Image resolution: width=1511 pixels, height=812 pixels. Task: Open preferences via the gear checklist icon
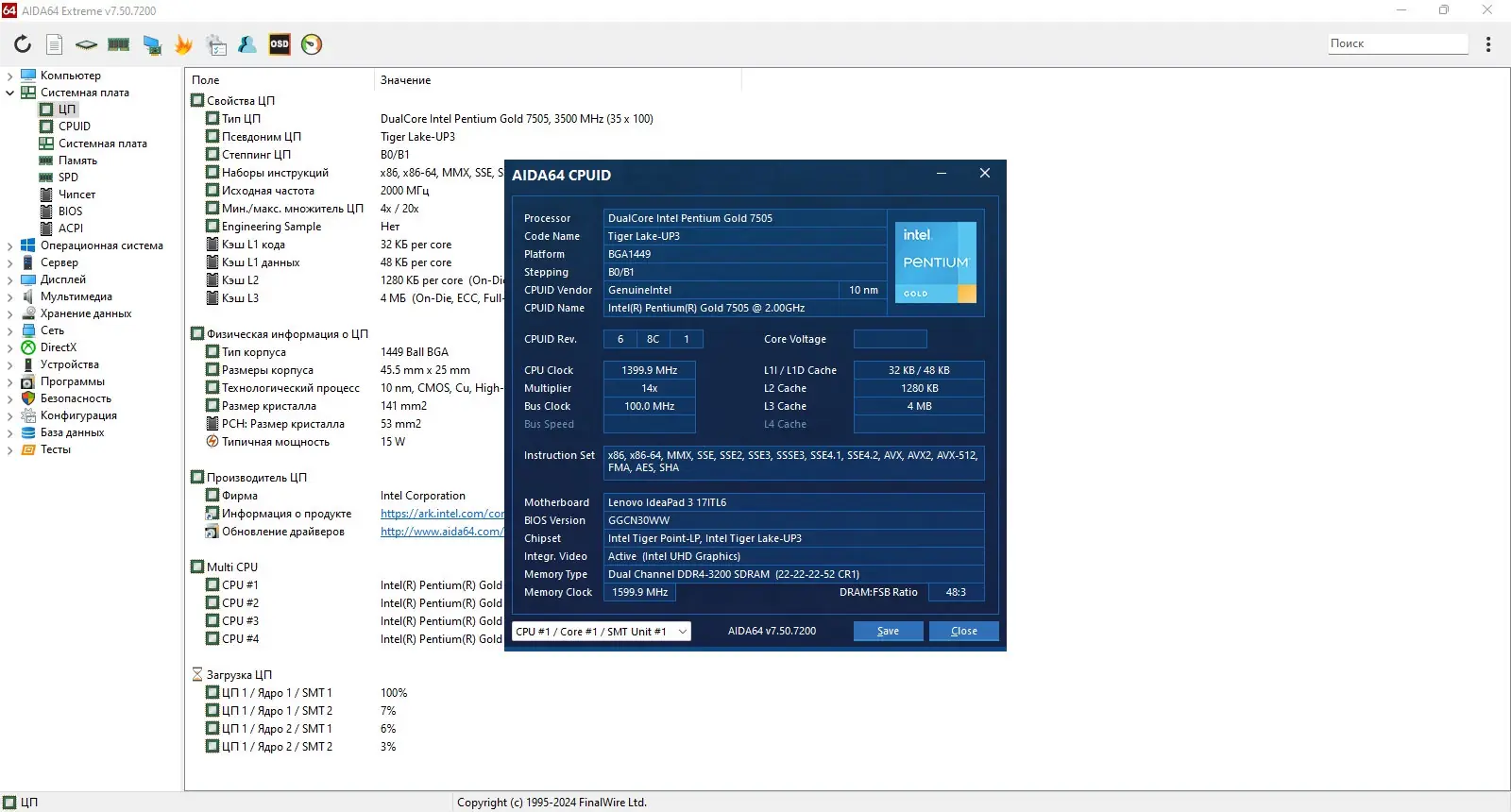[216, 44]
